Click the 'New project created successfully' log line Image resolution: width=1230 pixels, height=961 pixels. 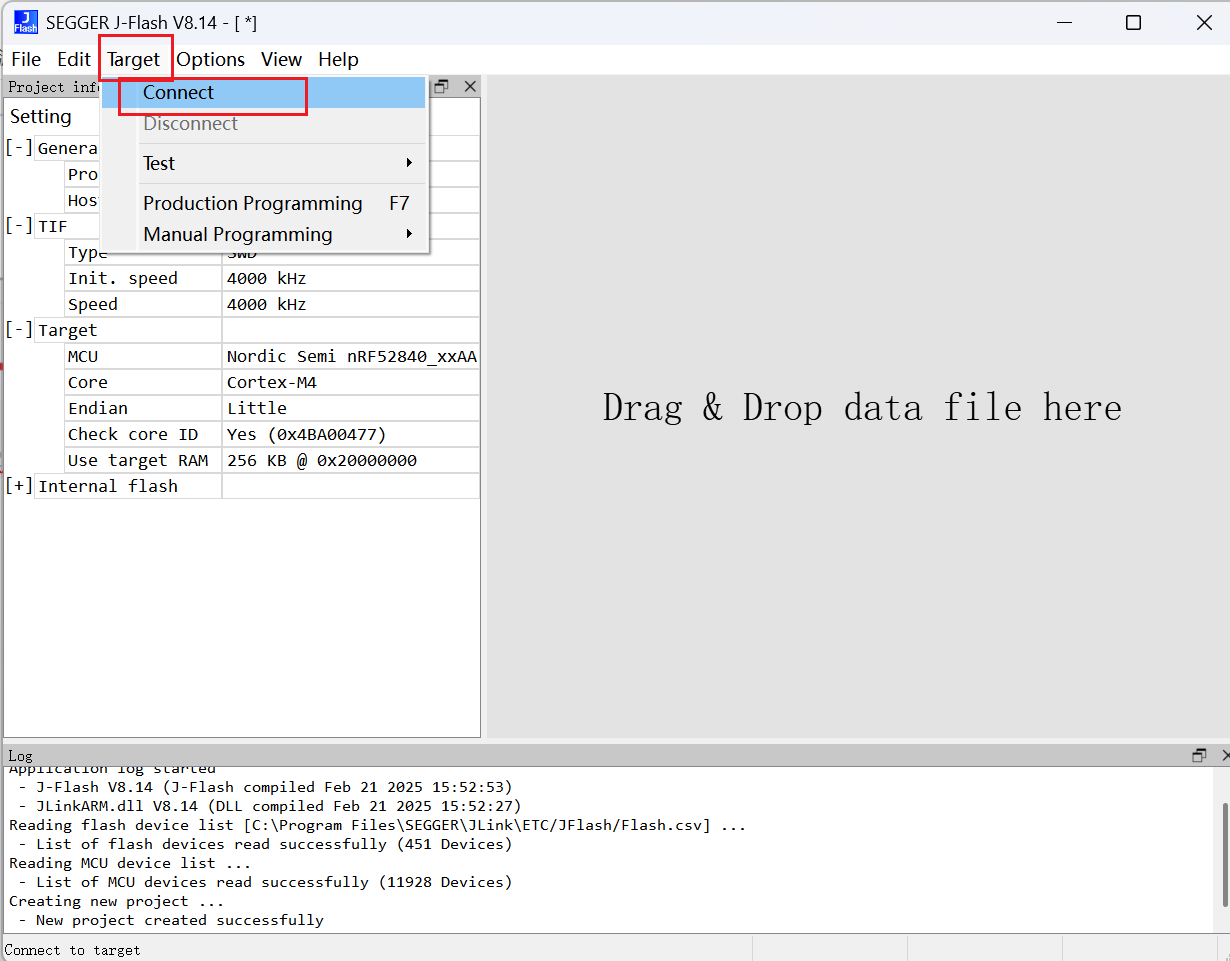(171, 920)
